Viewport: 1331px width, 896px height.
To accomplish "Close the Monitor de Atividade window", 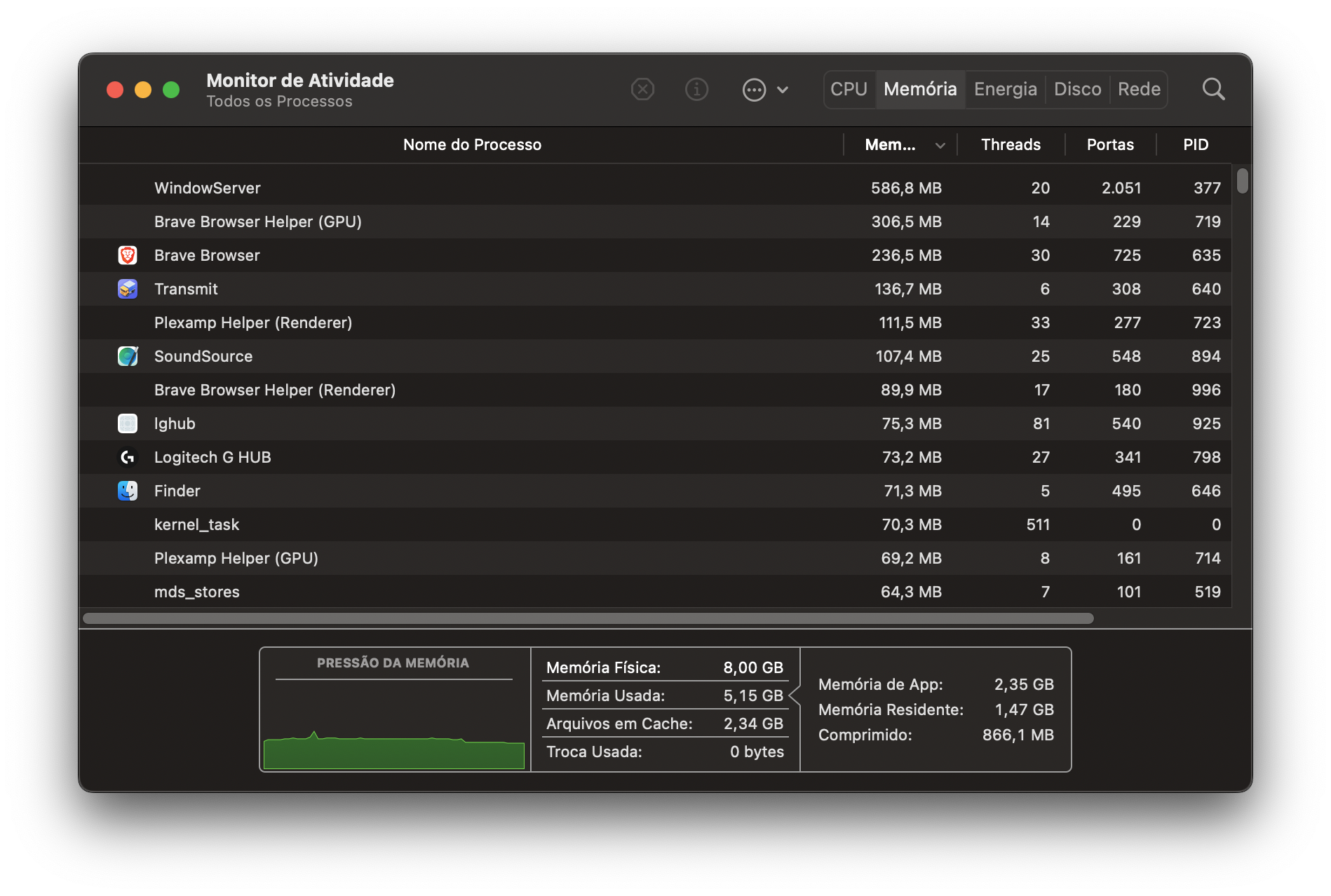I will tap(115, 90).
